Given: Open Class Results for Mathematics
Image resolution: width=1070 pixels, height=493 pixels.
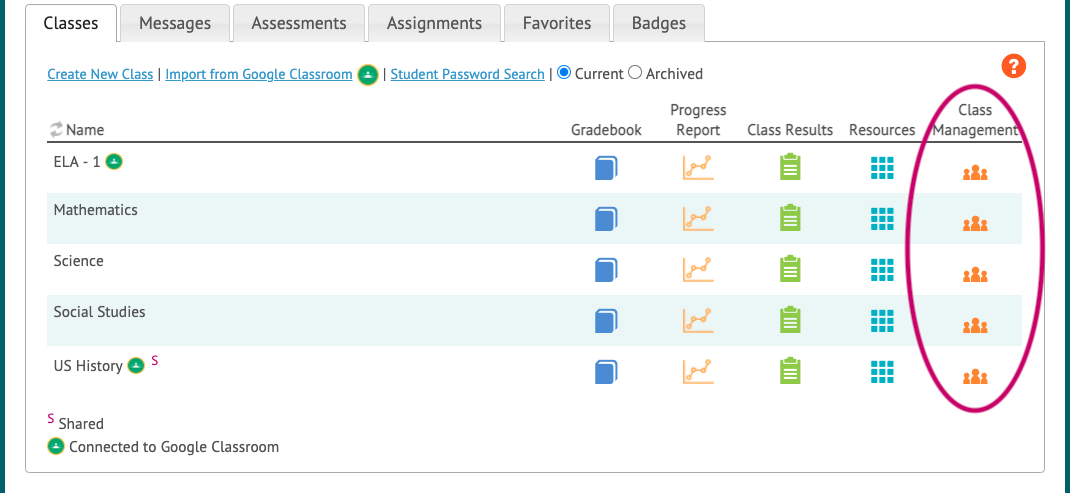Looking at the screenshot, I should point(790,218).
